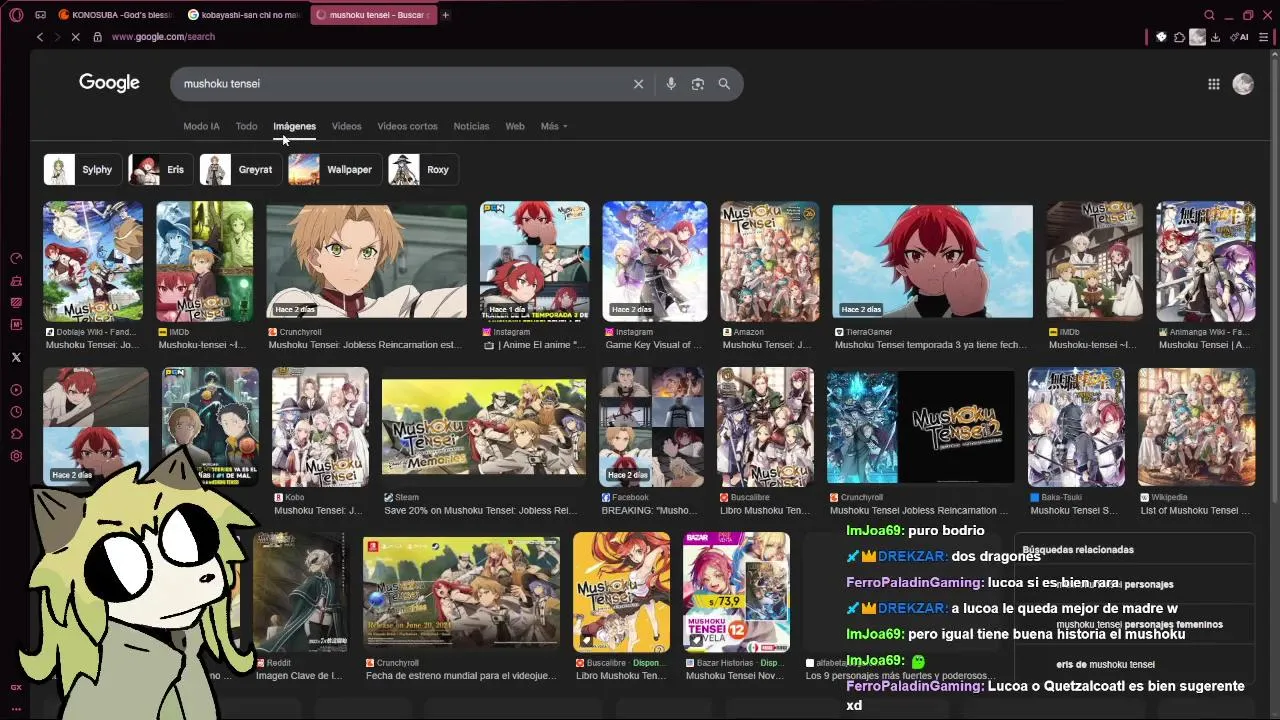Click the search input containing mushoku tensei
This screenshot has width=1280, height=720.
tap(400, 84)
